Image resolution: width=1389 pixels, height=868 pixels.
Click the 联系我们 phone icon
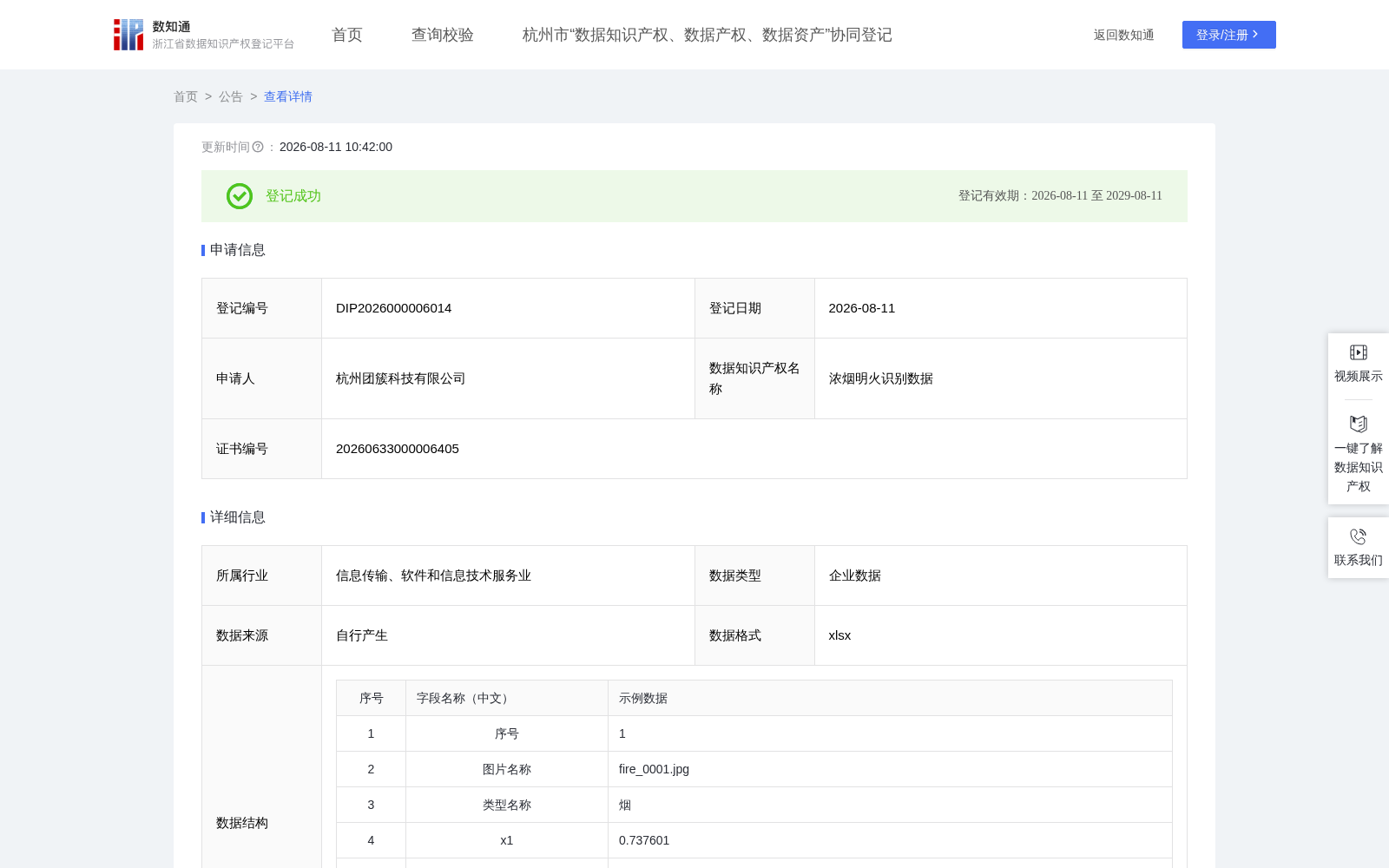point(1359,536)
